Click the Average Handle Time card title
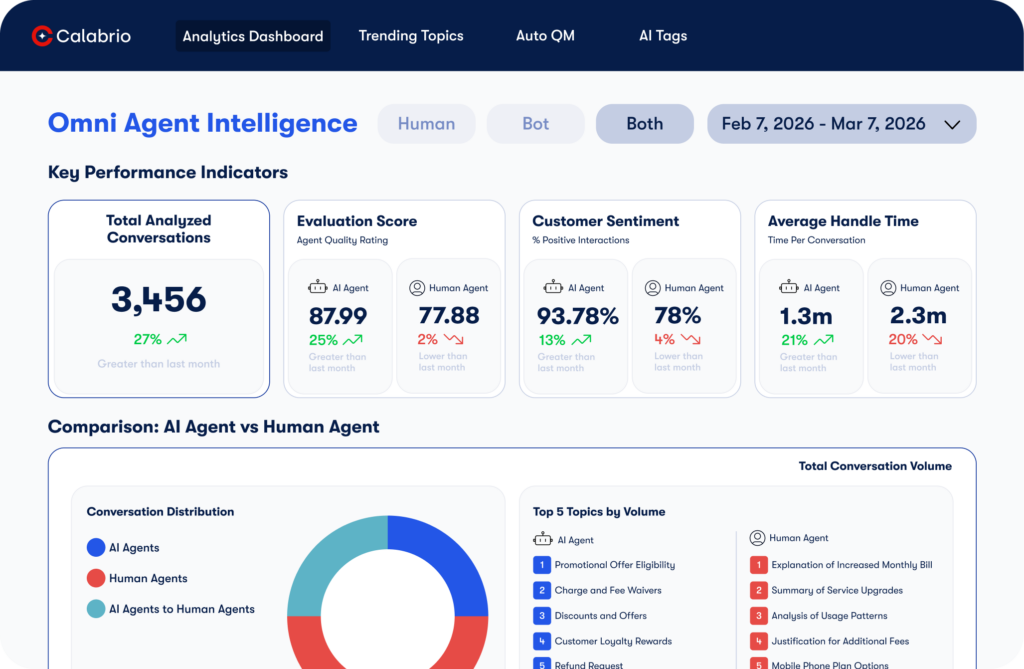Screen dimensions: 1024x669 pyautogui.click(x=843, y=221)
